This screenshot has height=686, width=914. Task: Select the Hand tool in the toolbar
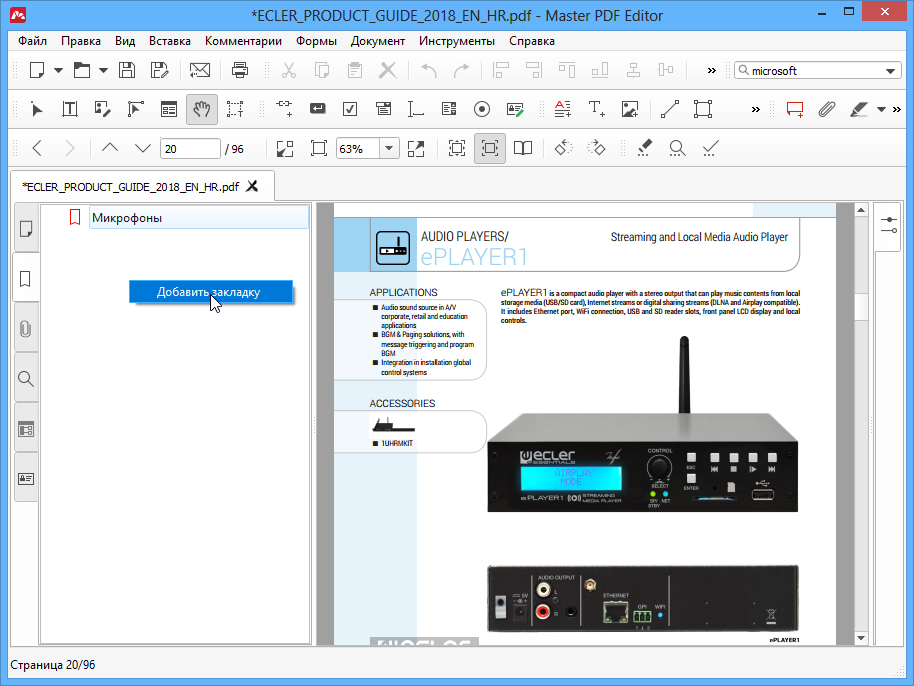coord(201,109)
